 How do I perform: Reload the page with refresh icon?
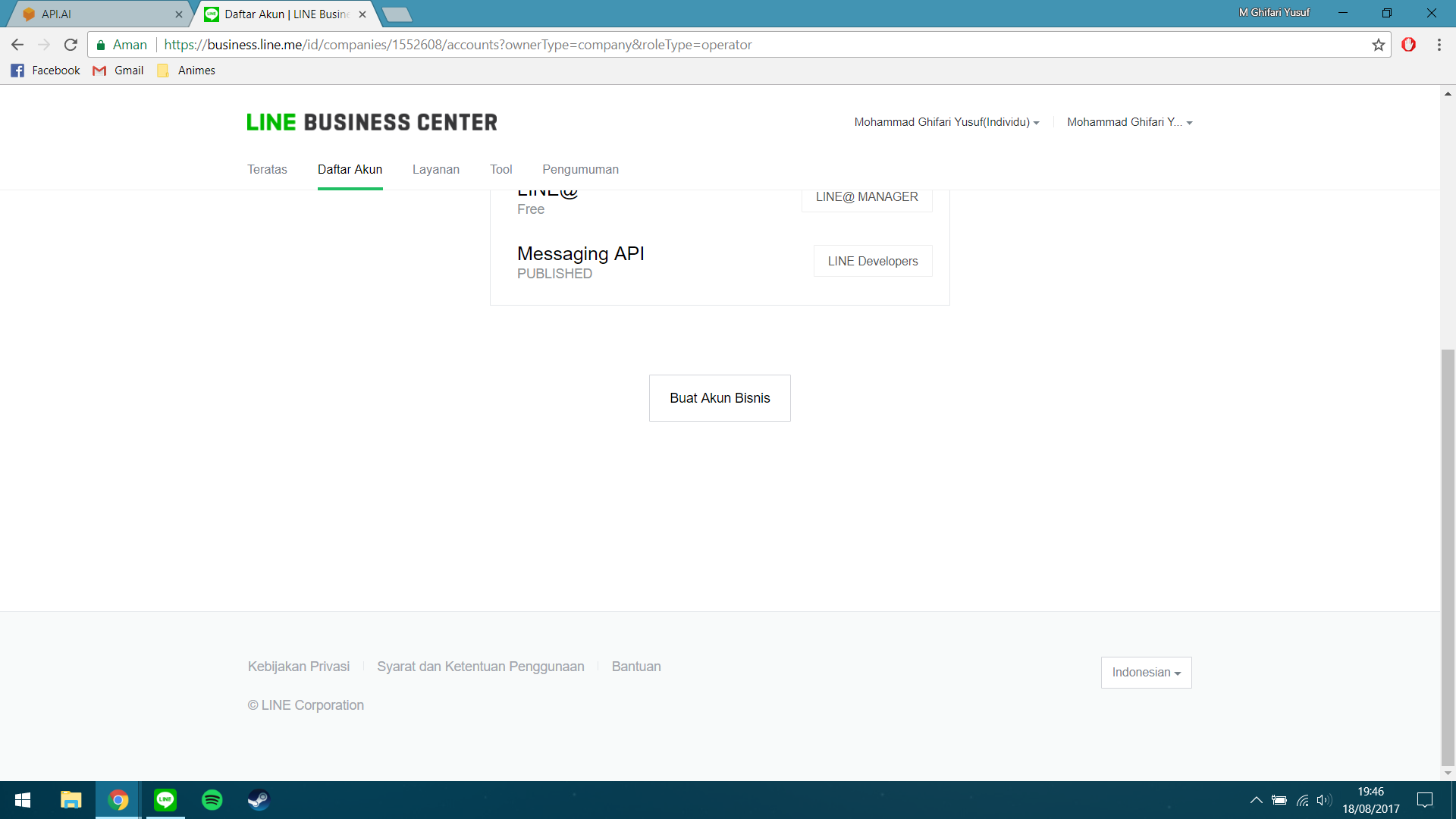pyautogui.click(x=71, y=45)
